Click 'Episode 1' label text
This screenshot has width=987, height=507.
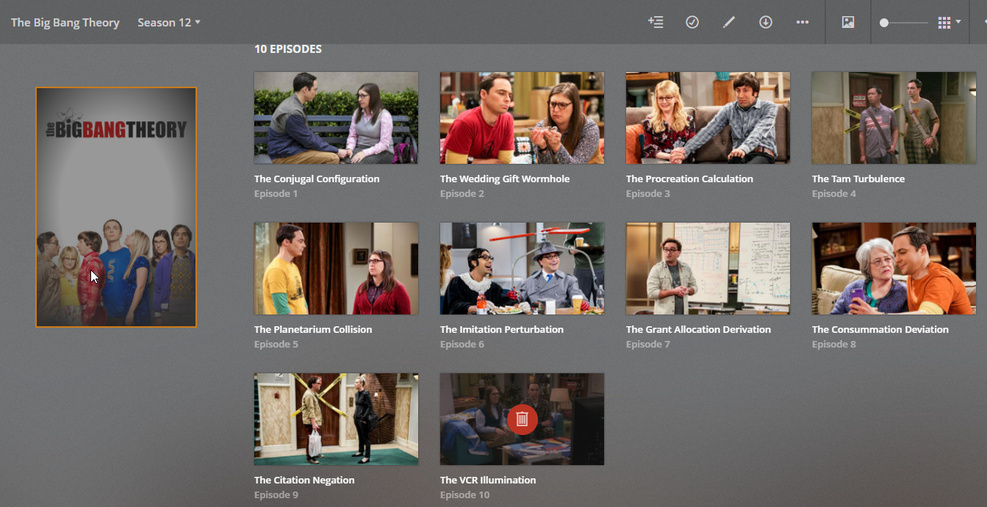[x=276, y=194]
